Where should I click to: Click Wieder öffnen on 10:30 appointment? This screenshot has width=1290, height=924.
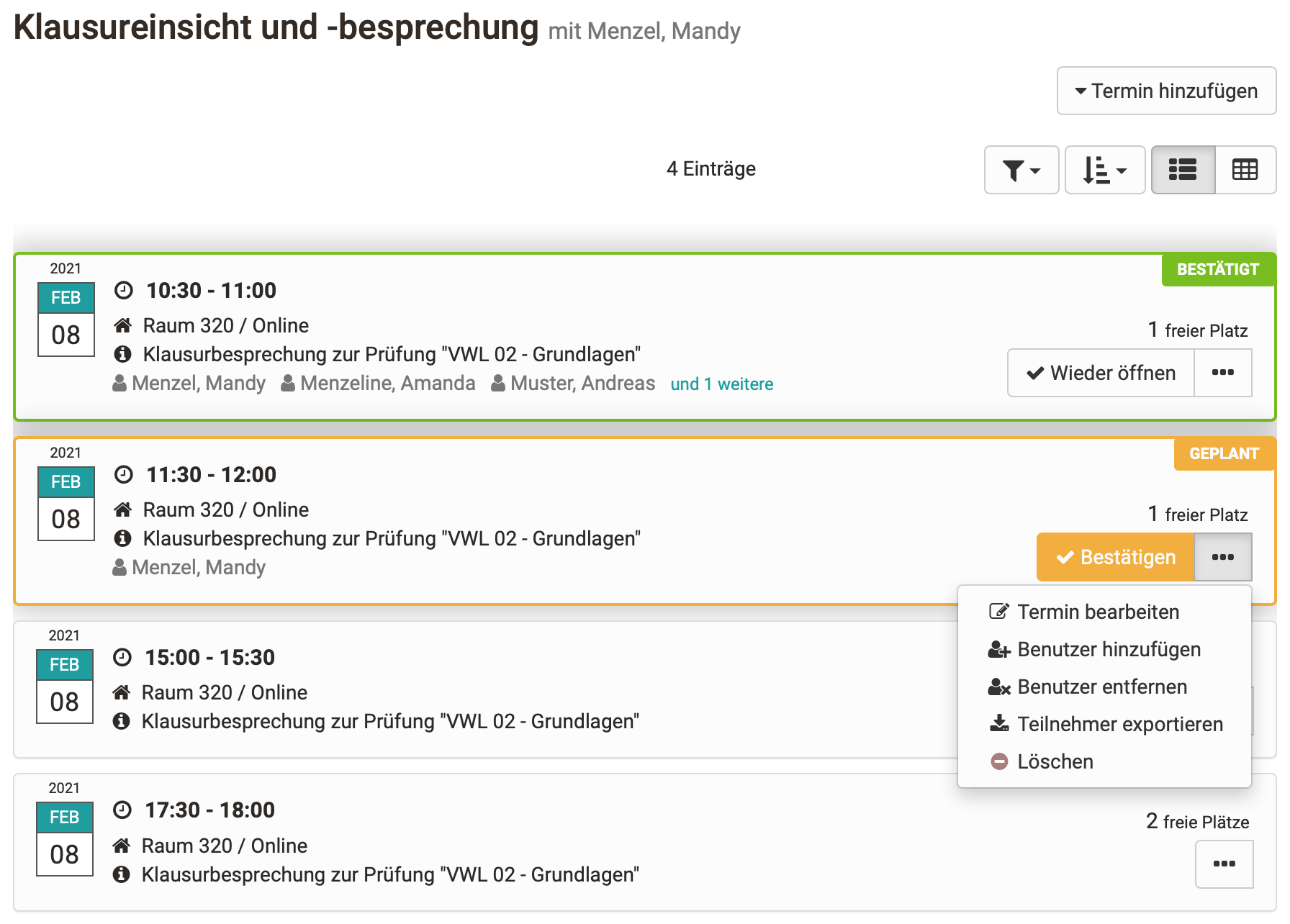(1101, 373)
